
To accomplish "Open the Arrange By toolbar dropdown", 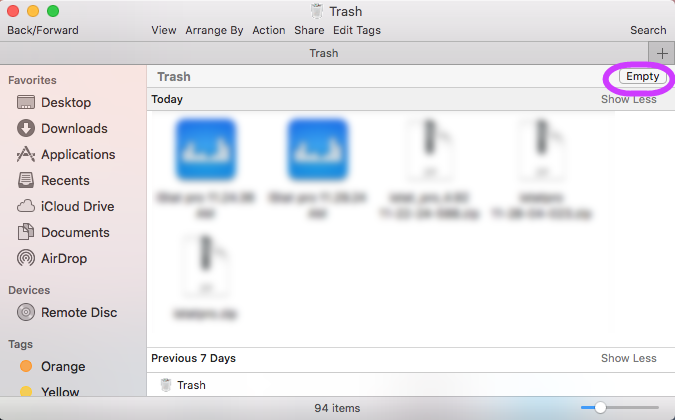I will click(214, 30).
